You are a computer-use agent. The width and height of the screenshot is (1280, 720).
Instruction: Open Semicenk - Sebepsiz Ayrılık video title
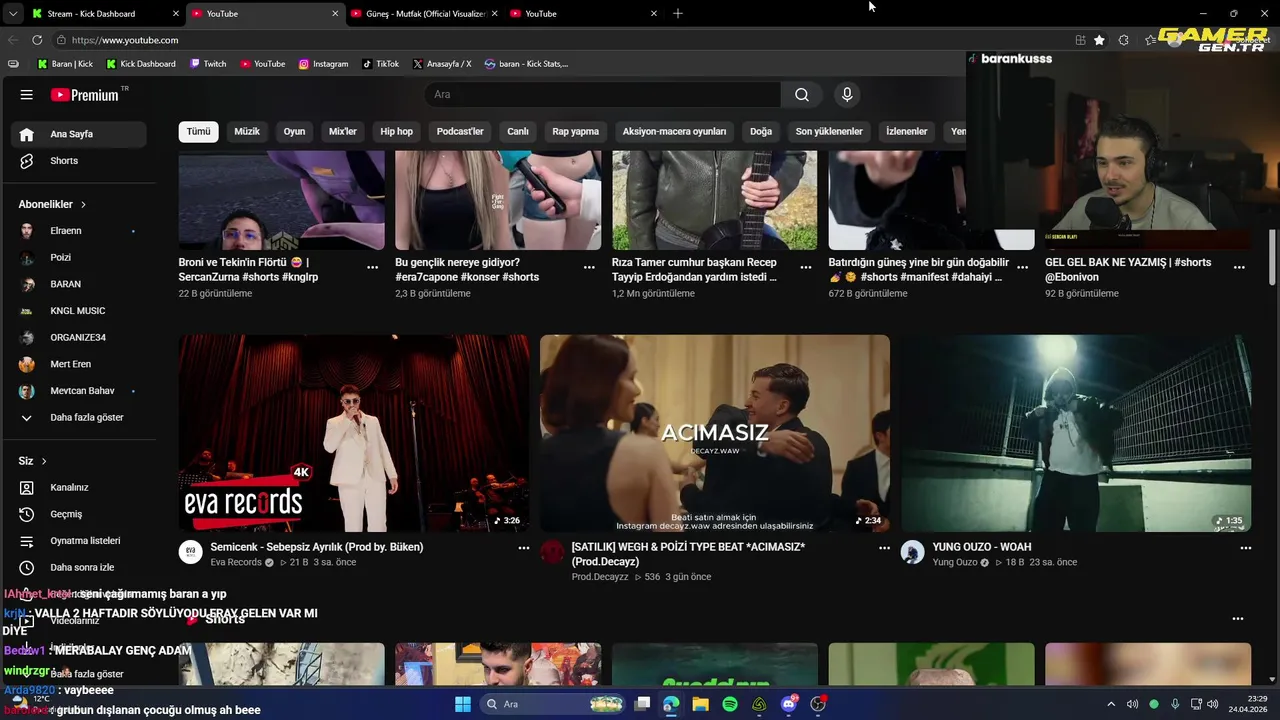tap(317, 547)
